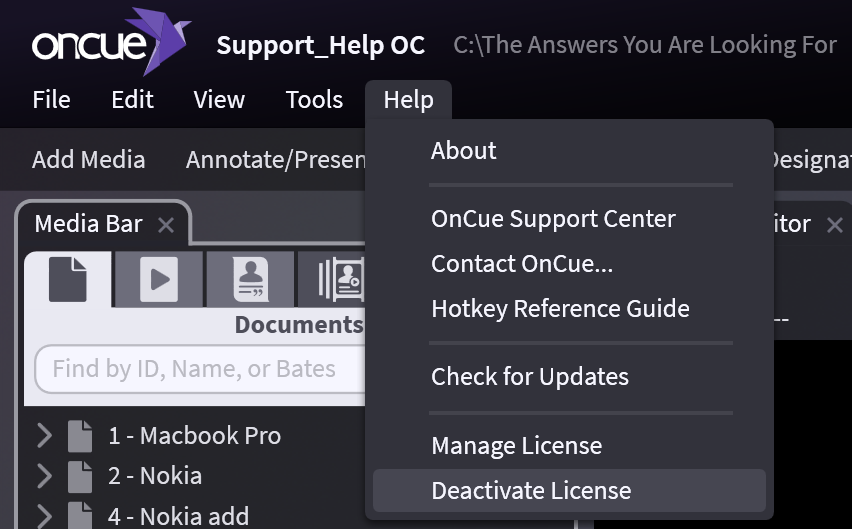
Task: Click the Add Media button
Action: (88, 160)
